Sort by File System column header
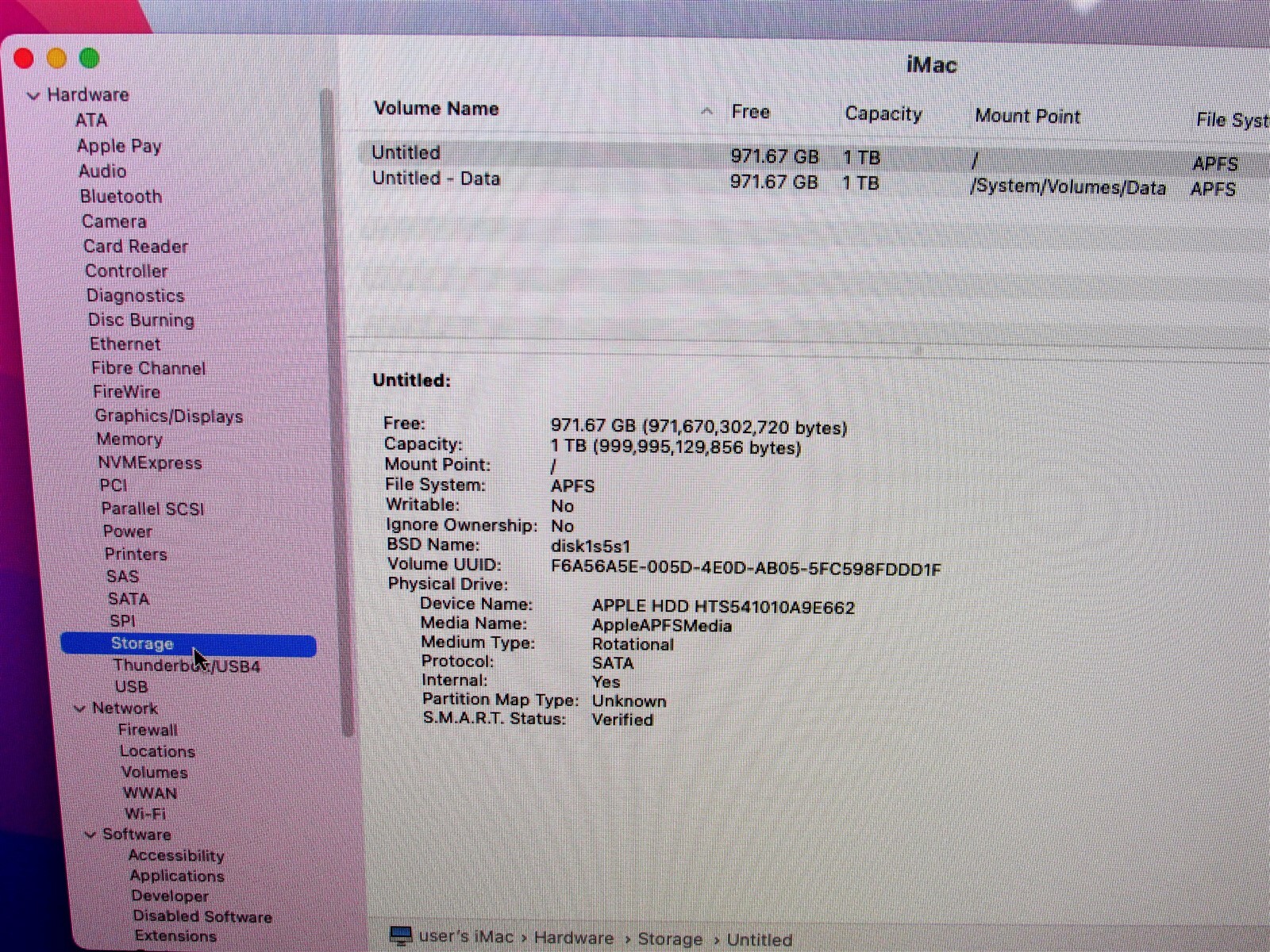Viewport: 1270px width, 952px height. (1233, 120)
